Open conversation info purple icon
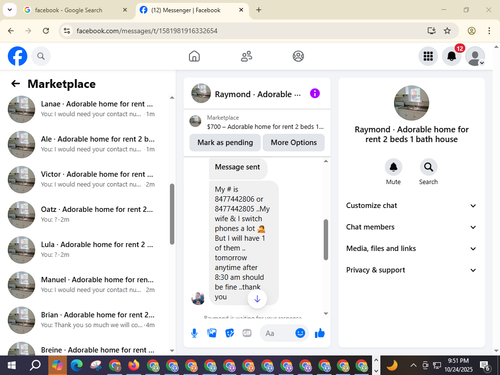This screenshot has width=500, height=375. pyautogui.click(x=315, y=93)
